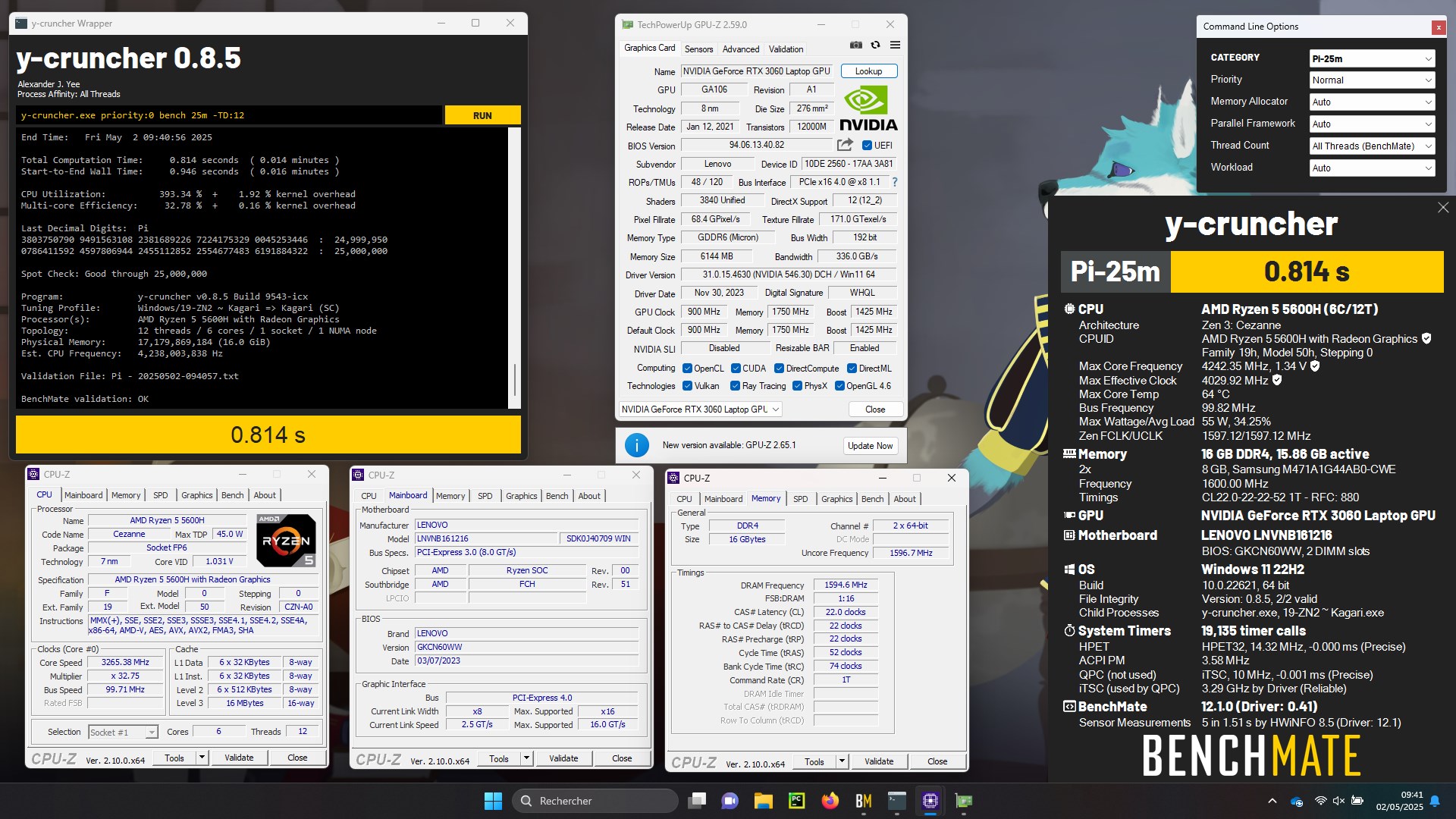The height and width of the screenshot is (819, 1456).
Task: Switch to CPU-Z purple chip taskbar icon
Action: pyautogui.click(x=930, y=801)
